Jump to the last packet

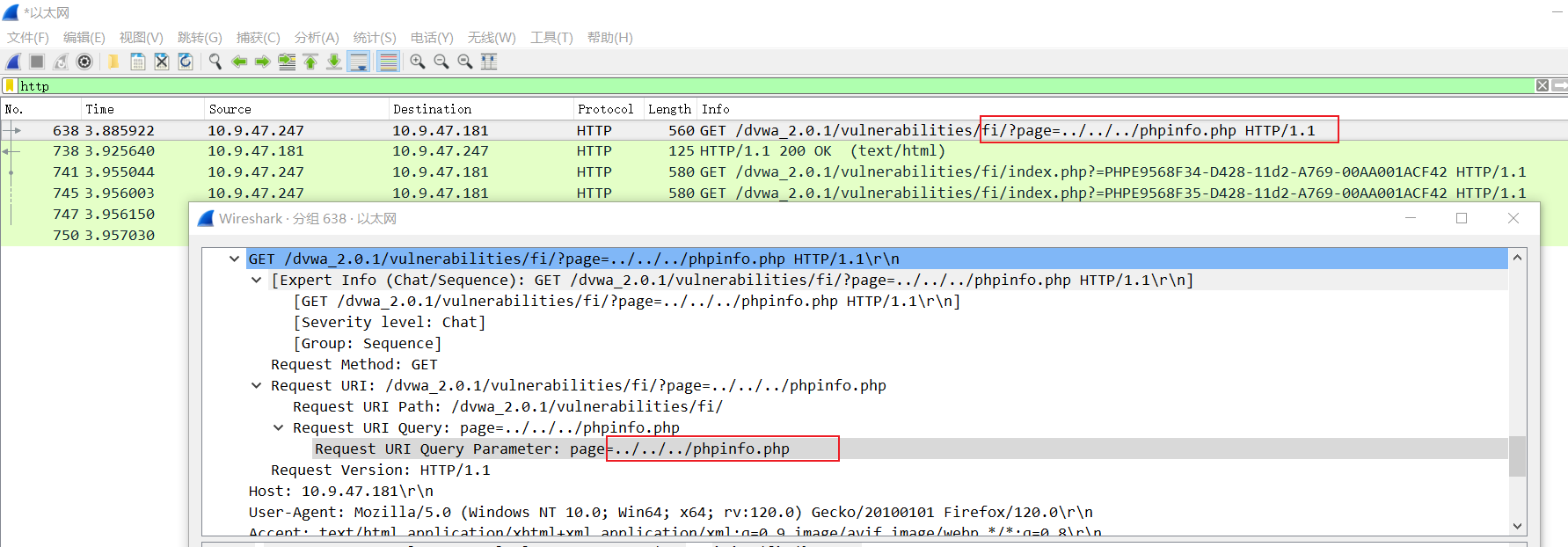pos(334,62)
